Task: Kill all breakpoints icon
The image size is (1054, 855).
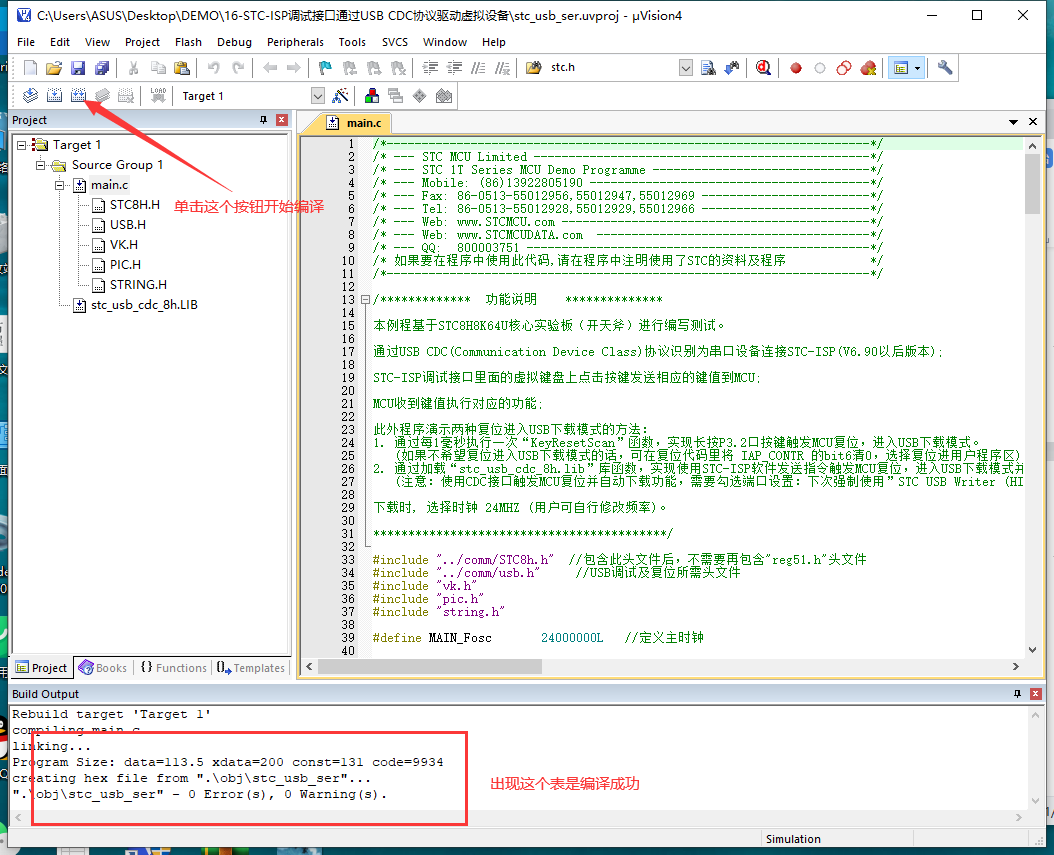Action: point(868,68)
